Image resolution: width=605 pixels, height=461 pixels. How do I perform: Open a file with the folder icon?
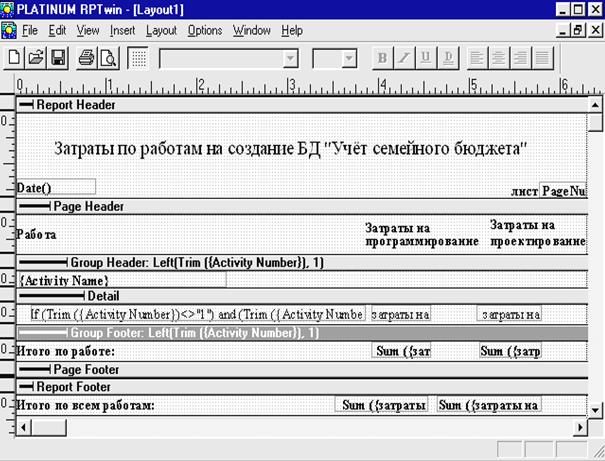click(36, 58)
